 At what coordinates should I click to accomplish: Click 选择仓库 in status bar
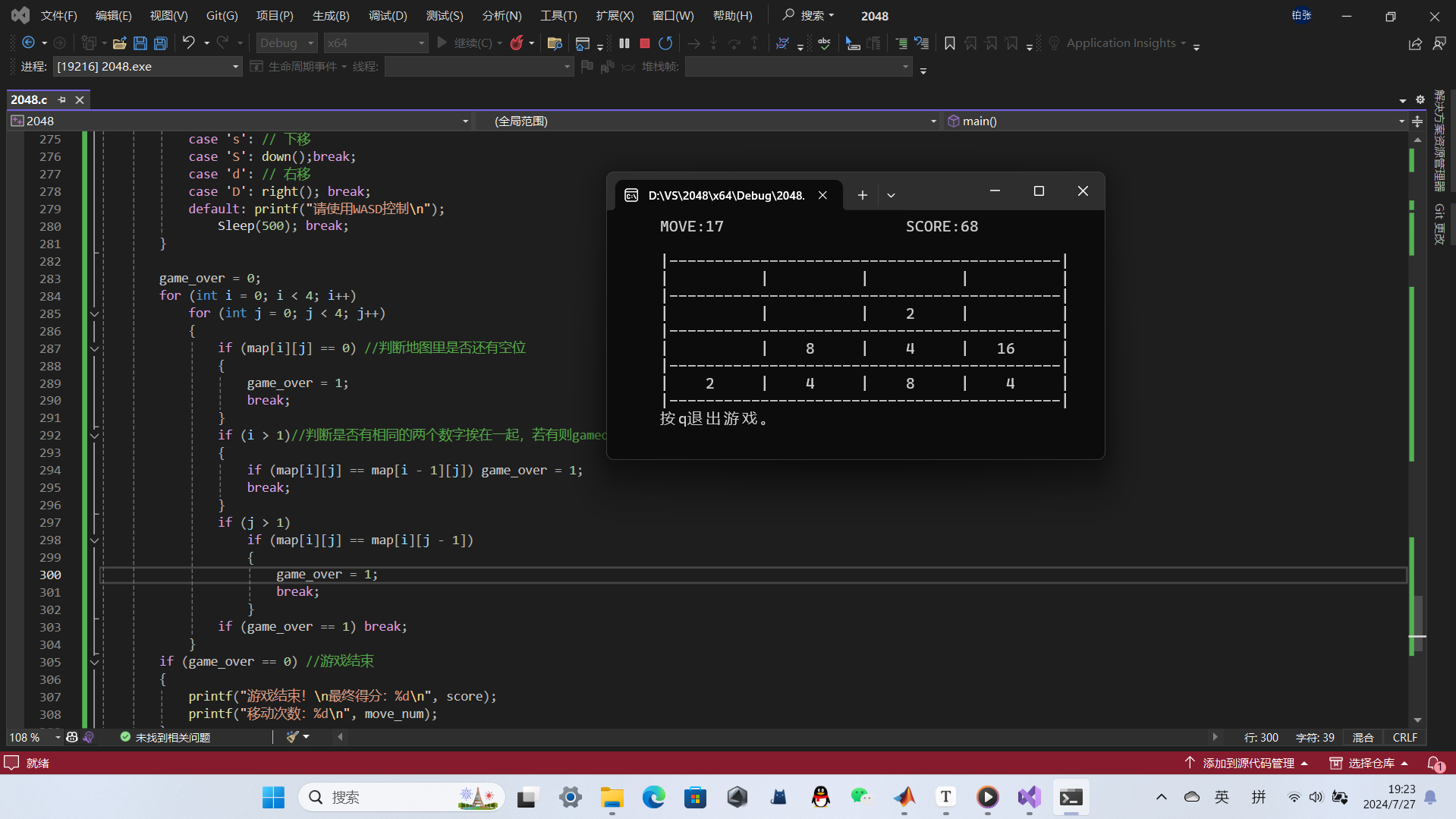point(1369,763)
